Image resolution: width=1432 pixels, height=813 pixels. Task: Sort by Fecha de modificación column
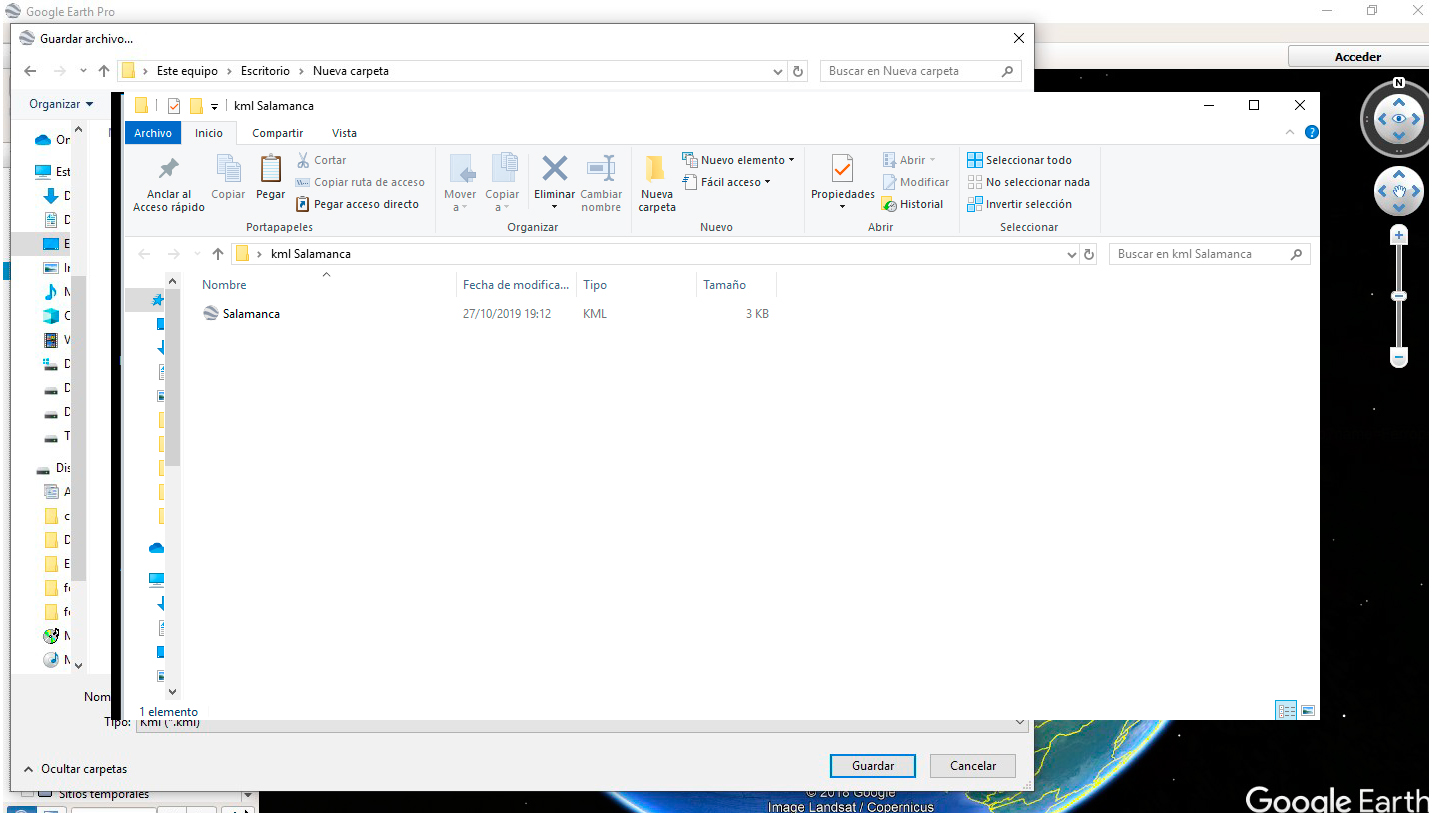(516, 285)
